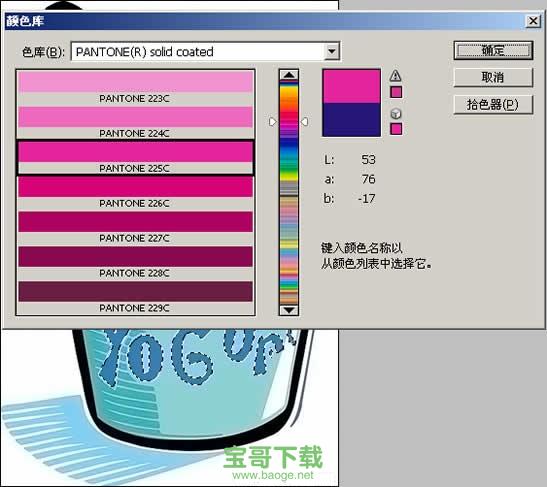547x487 pixels.
Task: Close the color library dialog with X
Action: (533, 21)
